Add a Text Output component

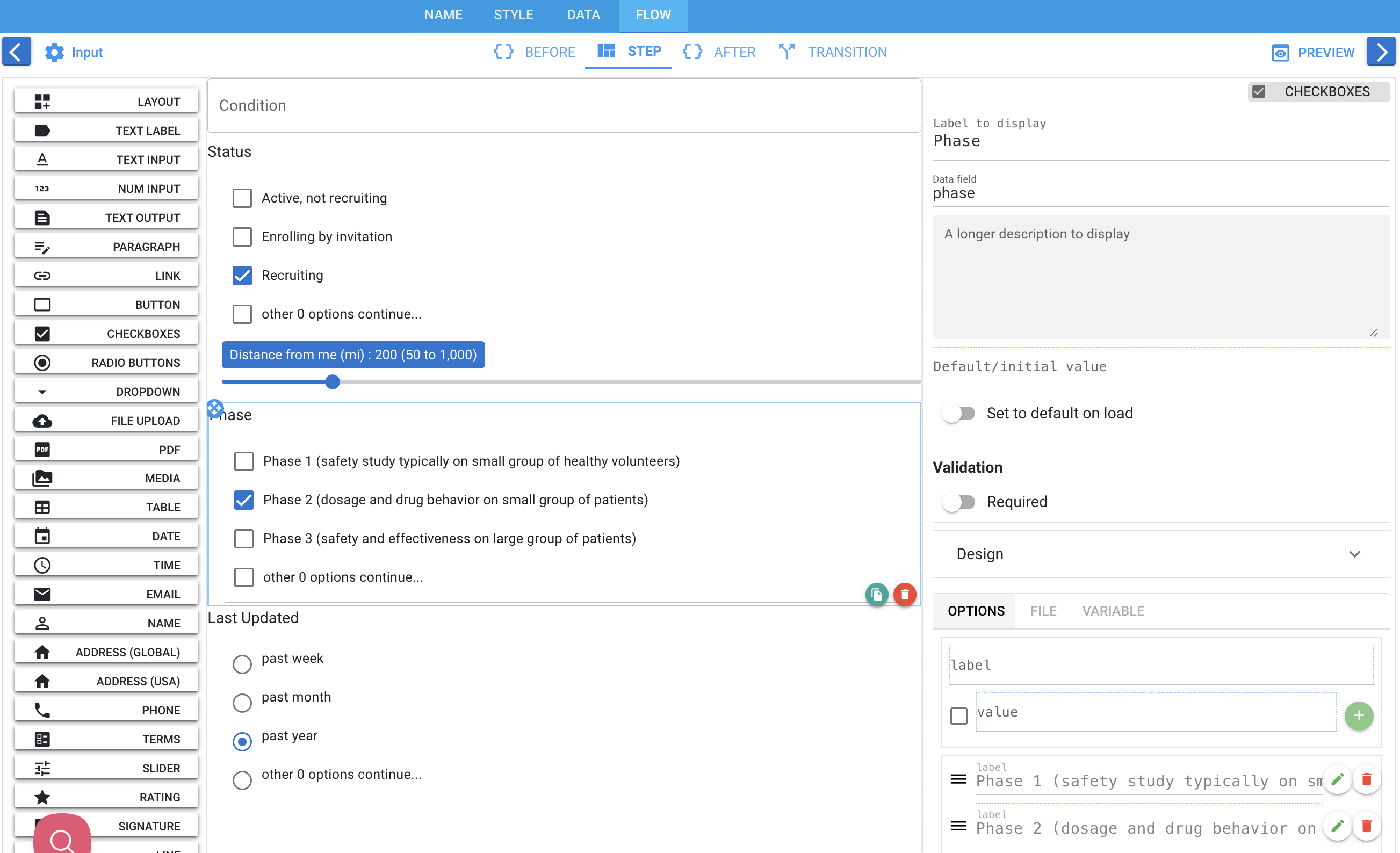(x=106, y=217)
